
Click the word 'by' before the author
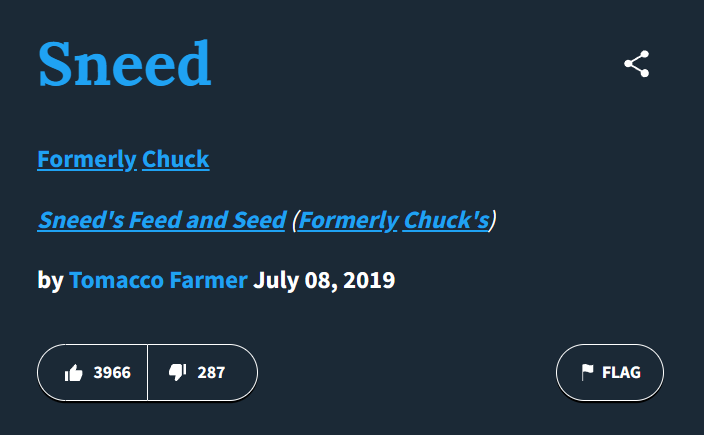tap(51, 281)
